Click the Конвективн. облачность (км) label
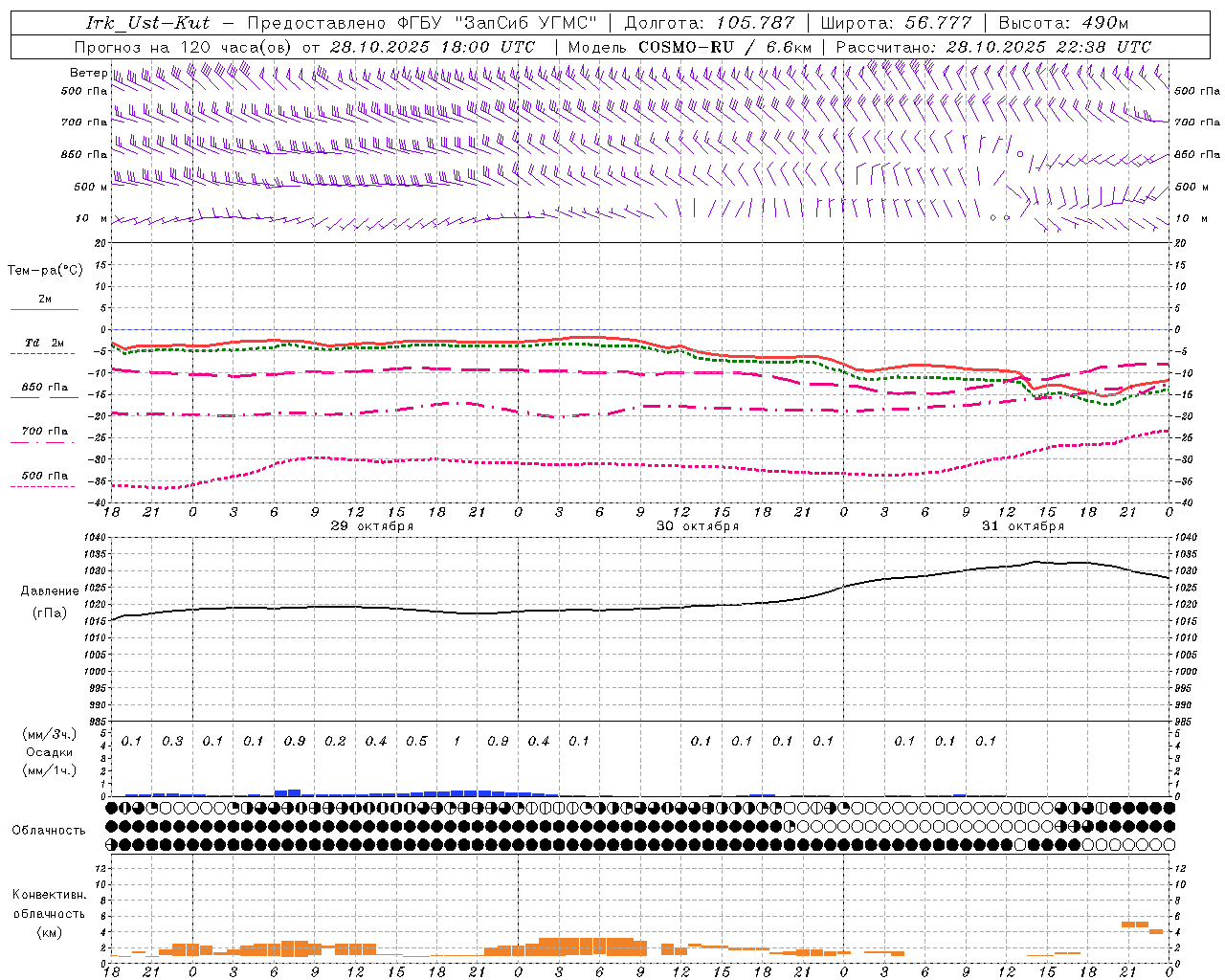This screenshot has height=980, width=1225. pos(49,913)
